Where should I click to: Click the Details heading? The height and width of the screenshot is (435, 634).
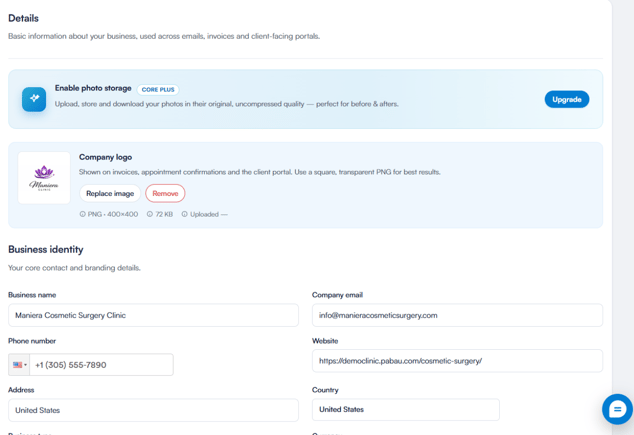coord(23,19)
